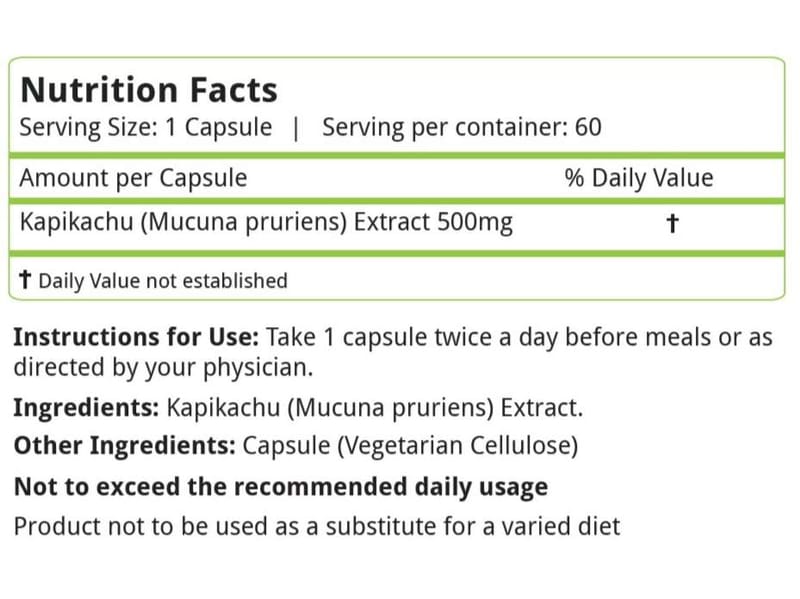Click Product not to be used as substitute line
The height and width of the screenshot is (599, 800).
click(317, 526)
